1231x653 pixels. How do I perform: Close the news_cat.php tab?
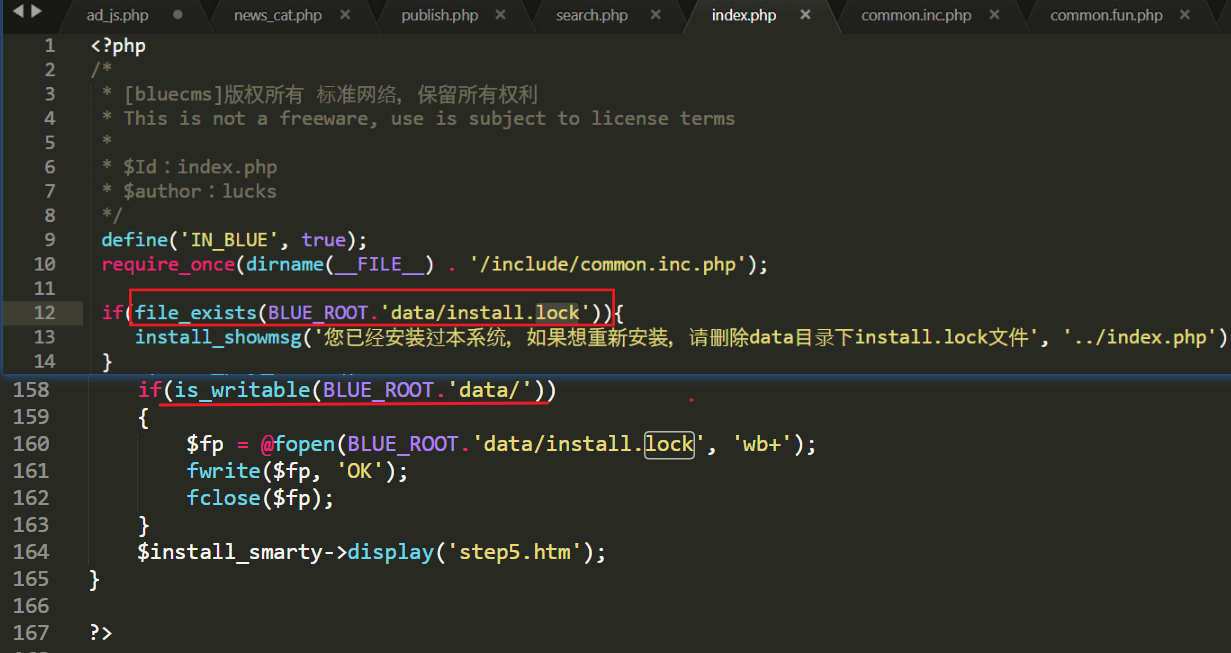[345, 15]
